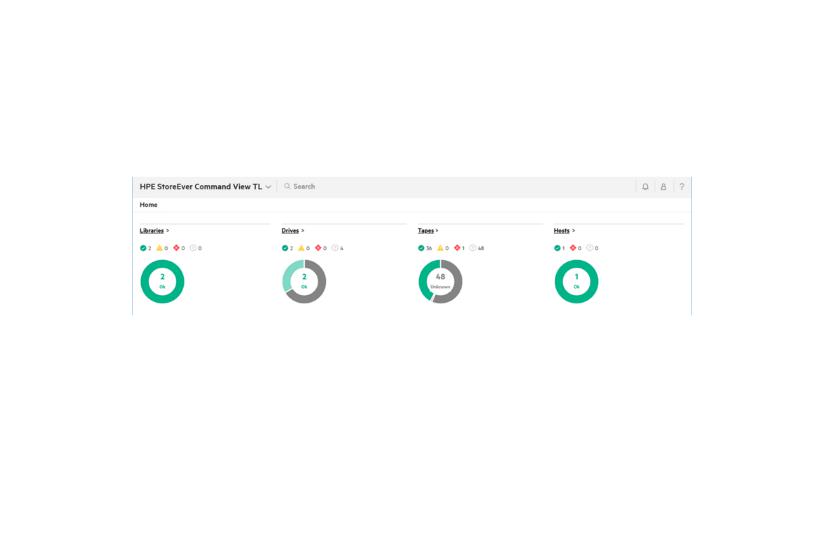This screenshot has height=550, width=825.
Task: Click the Hosts unknown status icon
Action: 590,248
